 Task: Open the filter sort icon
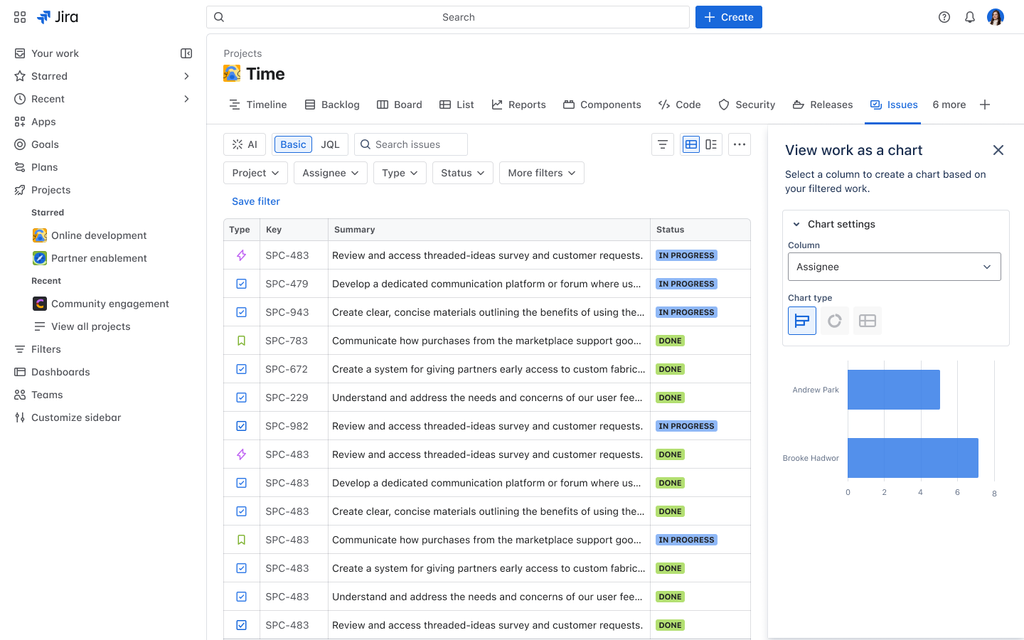662,144
